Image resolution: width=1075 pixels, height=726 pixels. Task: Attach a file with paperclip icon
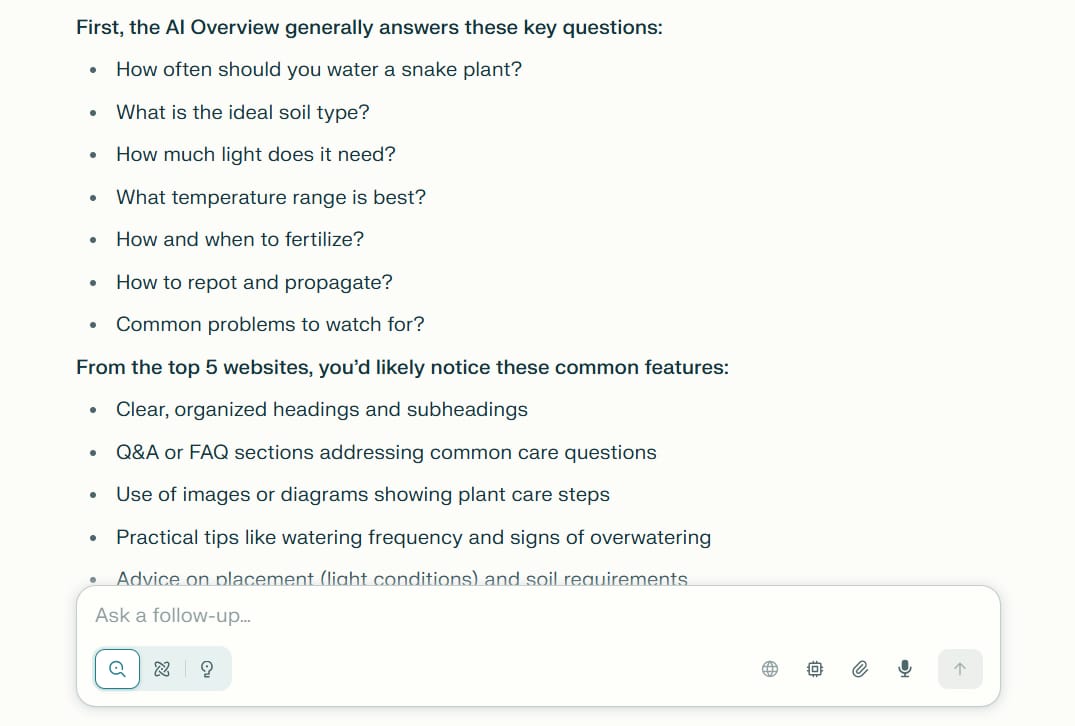(860, 668)
